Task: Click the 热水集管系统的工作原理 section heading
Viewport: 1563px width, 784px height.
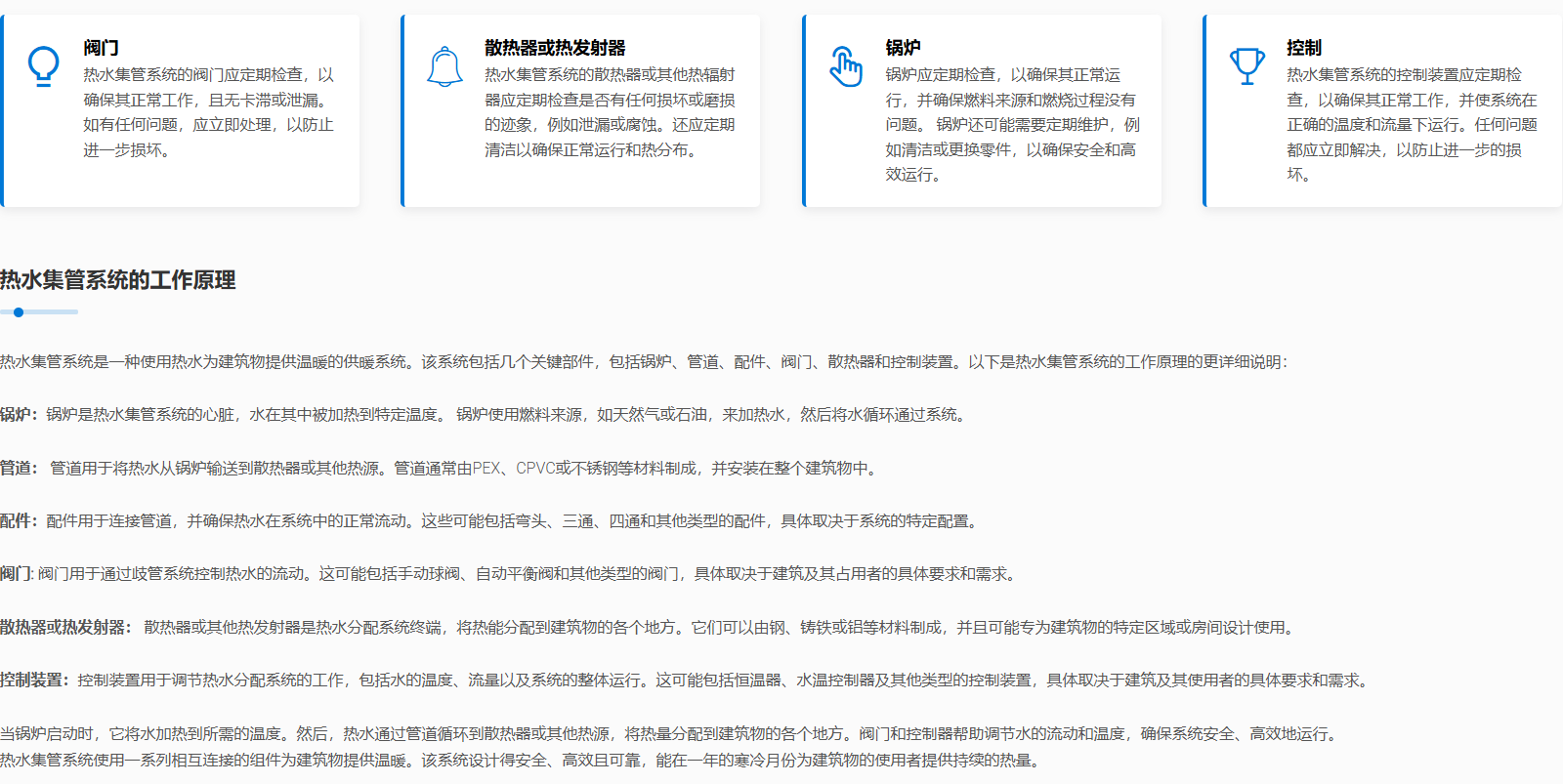Action: click(x=118, y=280)
